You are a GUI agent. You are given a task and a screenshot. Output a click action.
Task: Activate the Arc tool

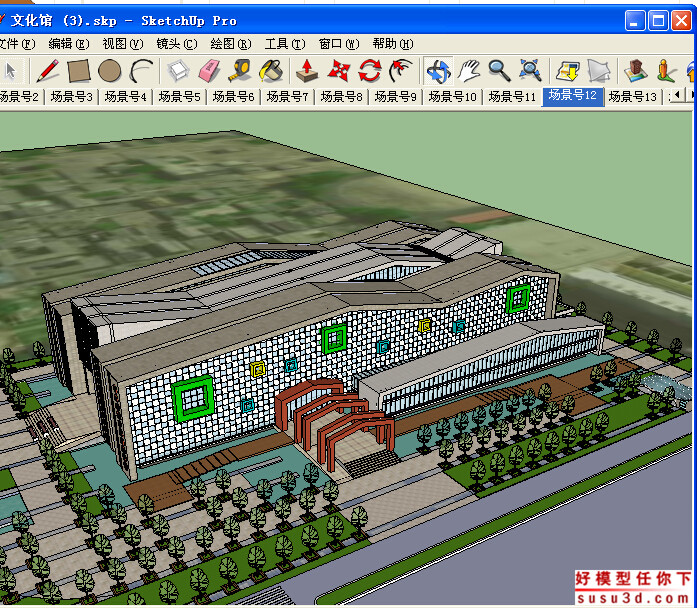coord(141,71)
